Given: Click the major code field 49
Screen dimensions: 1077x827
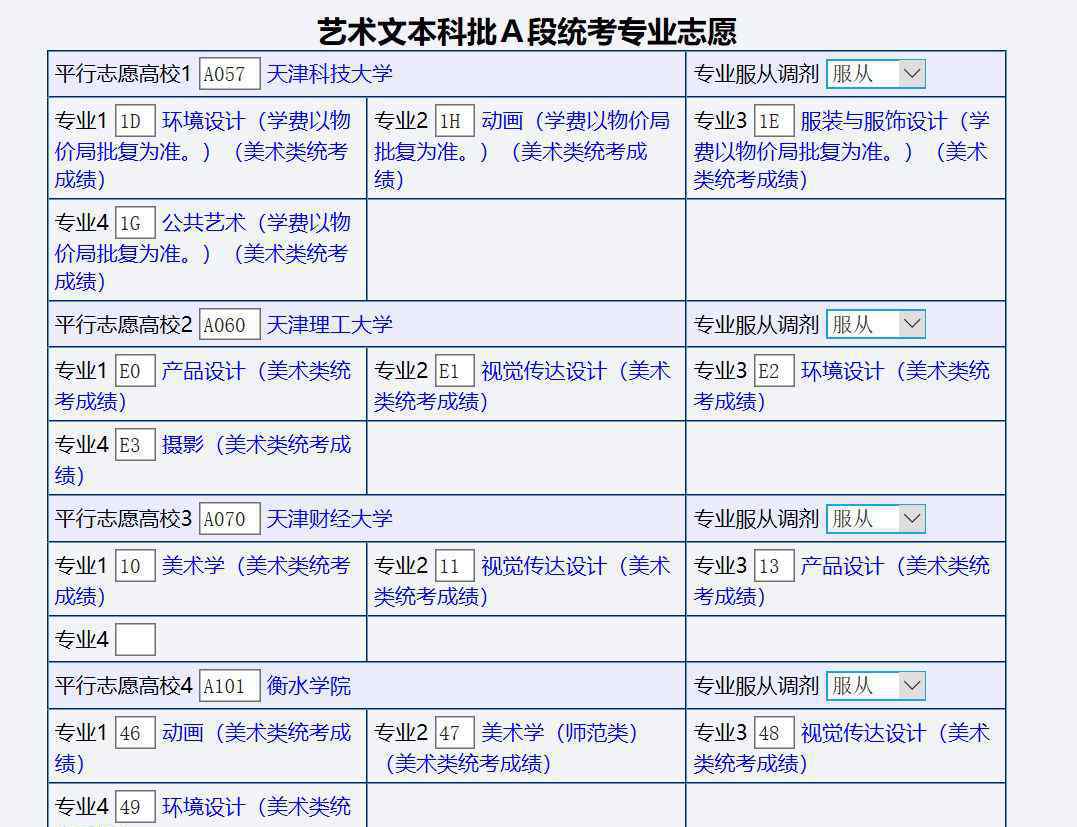Looking at the screenshot, I should 135,807.
